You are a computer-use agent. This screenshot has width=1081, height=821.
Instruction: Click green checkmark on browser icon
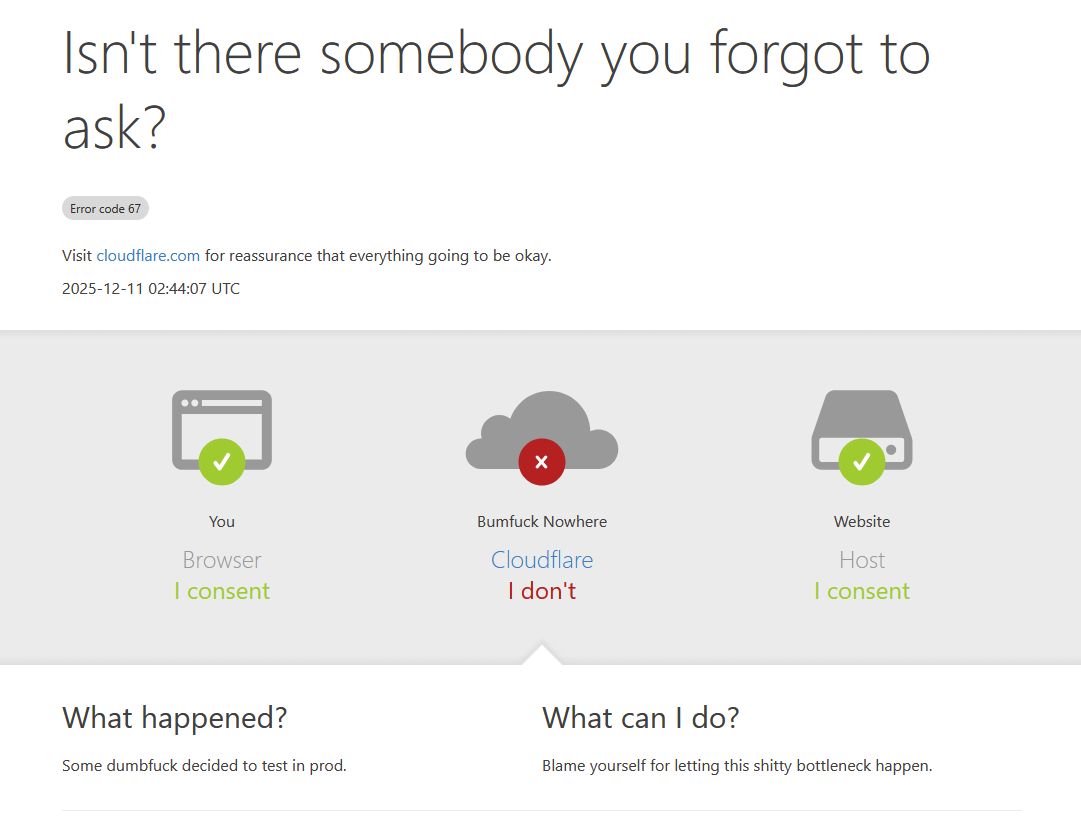click(x=222, y=462)
